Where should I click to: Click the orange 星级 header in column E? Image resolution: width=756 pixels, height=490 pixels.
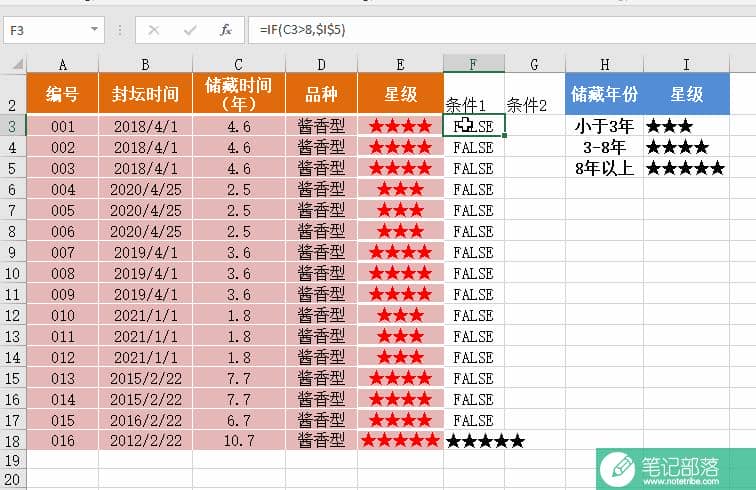[x=400, y=94]
